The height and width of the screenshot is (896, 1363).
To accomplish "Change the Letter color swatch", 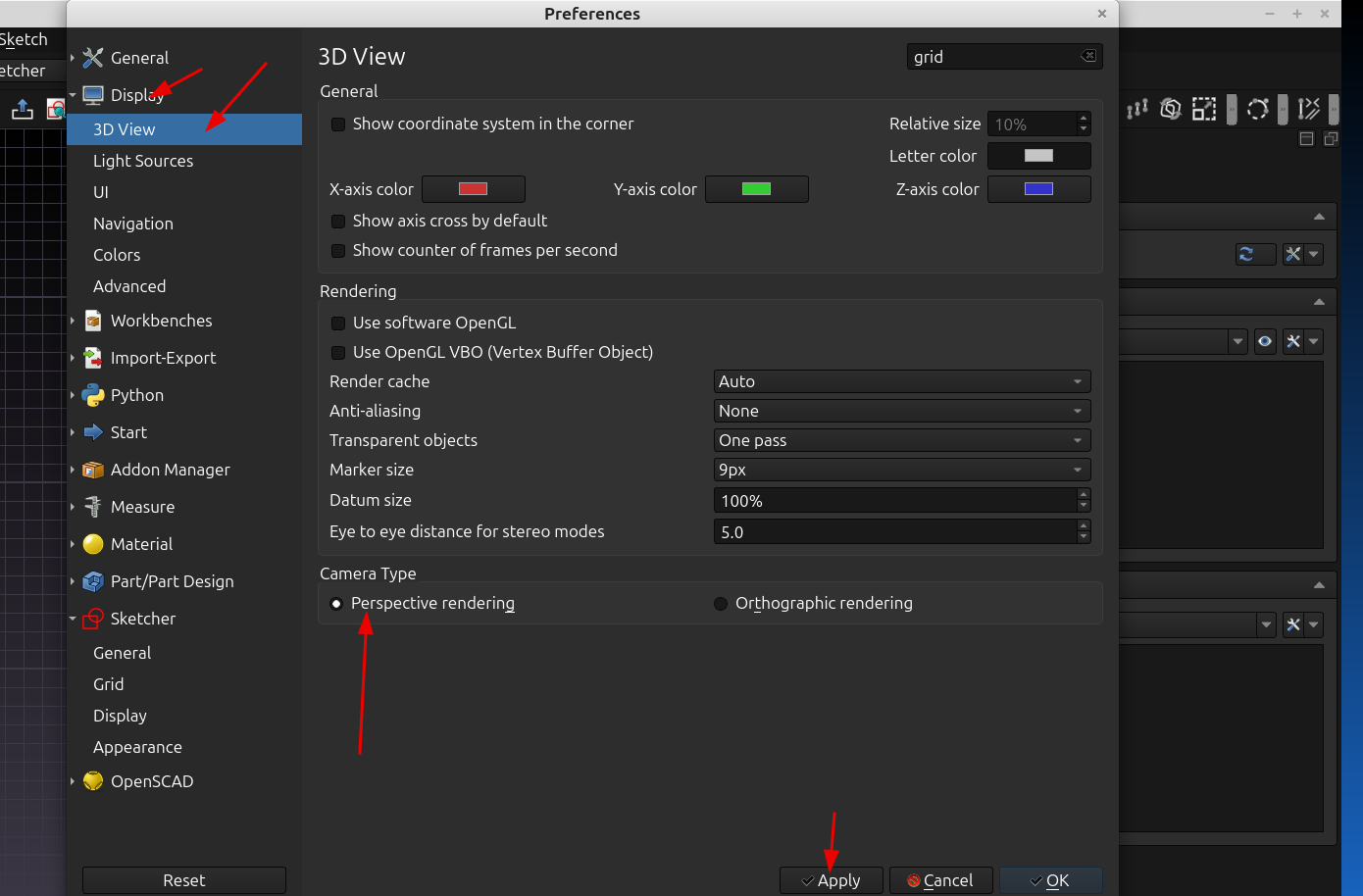I will coord(1039,156).
